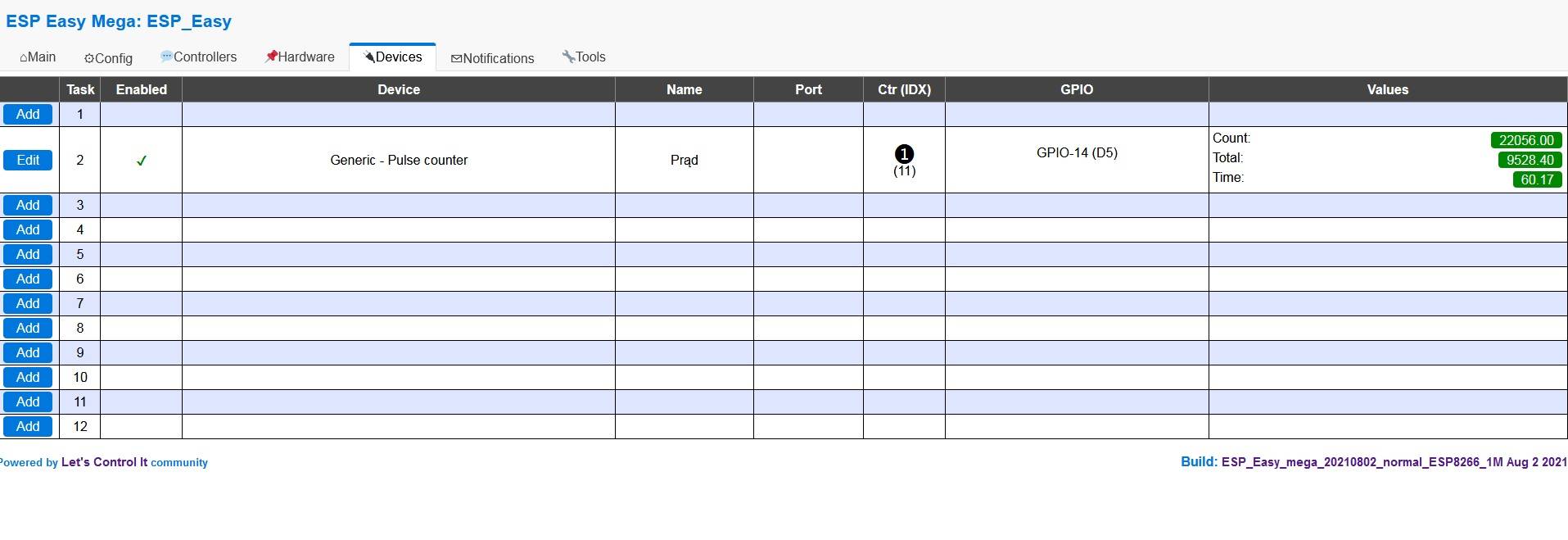The height and width of the screenshot is (540, 1568).
Task: Click the ESP Easy Mega page title
Action: point(119,21)
